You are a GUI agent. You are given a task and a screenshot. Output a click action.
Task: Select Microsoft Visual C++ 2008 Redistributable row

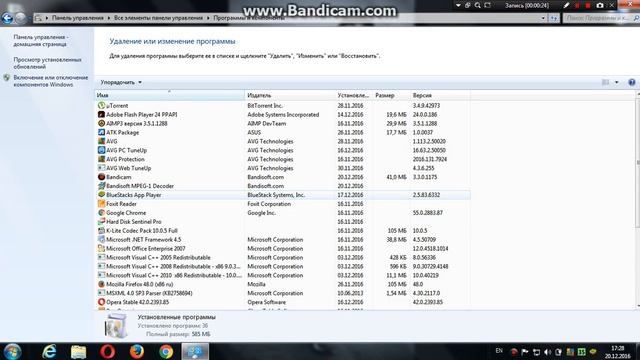(282, 267)
